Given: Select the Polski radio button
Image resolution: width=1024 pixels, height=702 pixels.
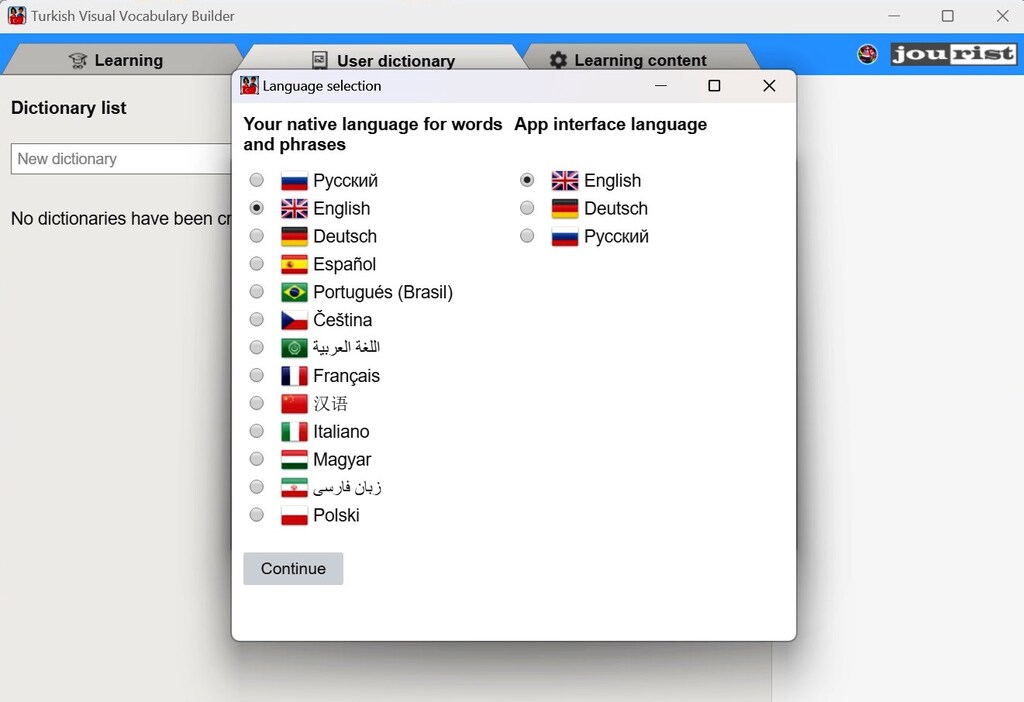Looking at the screenshot, I should (x=257, y=515).
